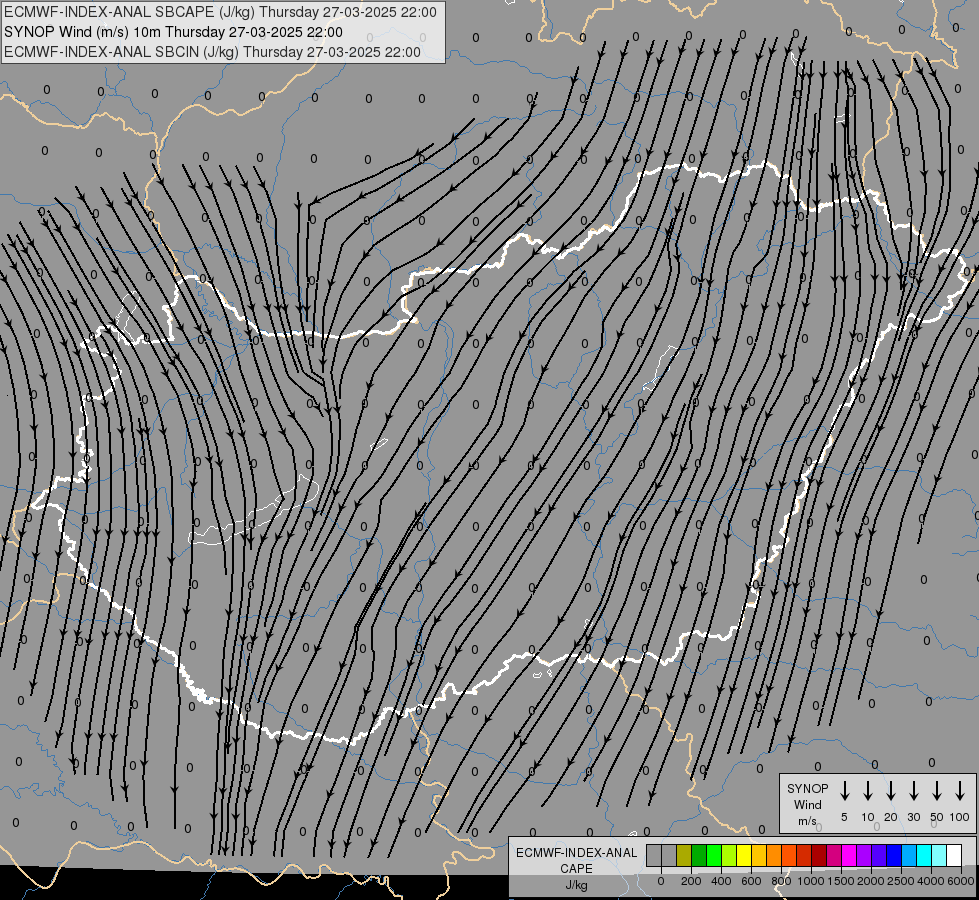Click the '600' tick label on CAPE scale
This screenshot has width=979, height=900.
click(x=751, y=881)
